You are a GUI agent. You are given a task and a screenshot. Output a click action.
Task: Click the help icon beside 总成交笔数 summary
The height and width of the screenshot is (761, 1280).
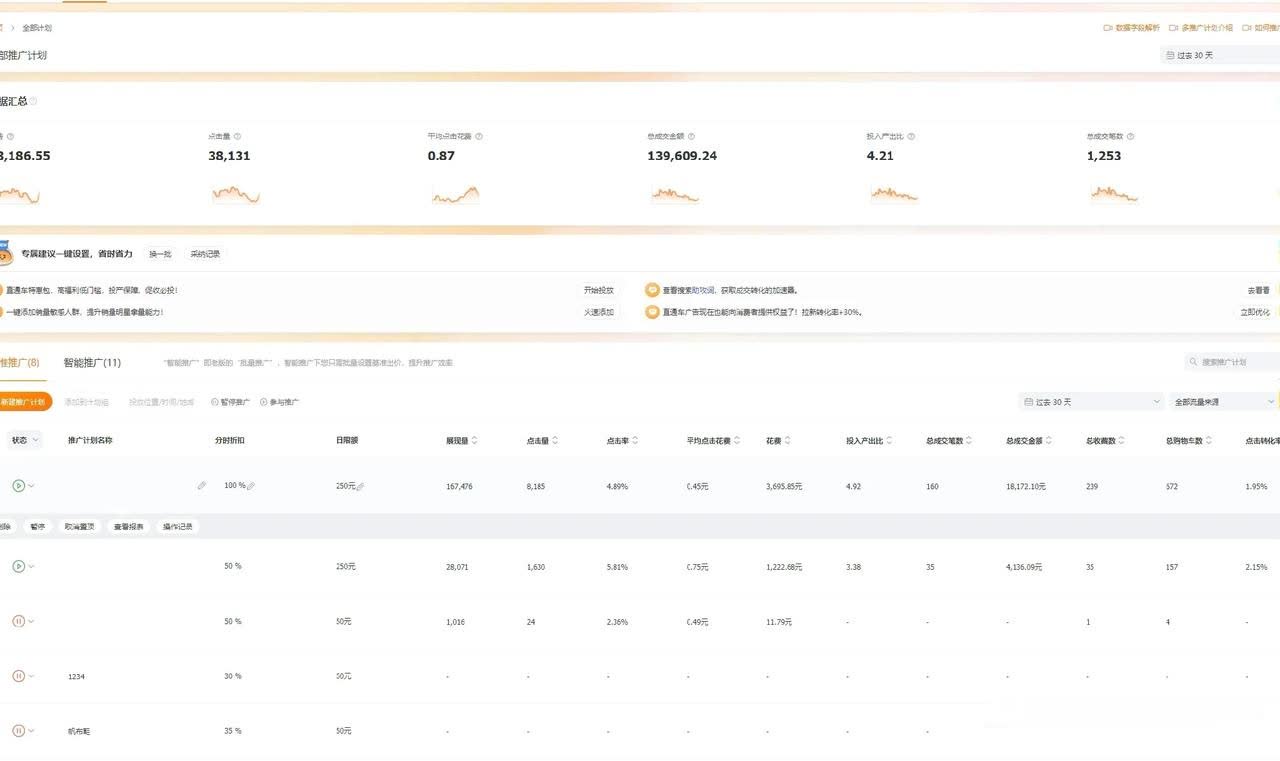pos(1130,136)
